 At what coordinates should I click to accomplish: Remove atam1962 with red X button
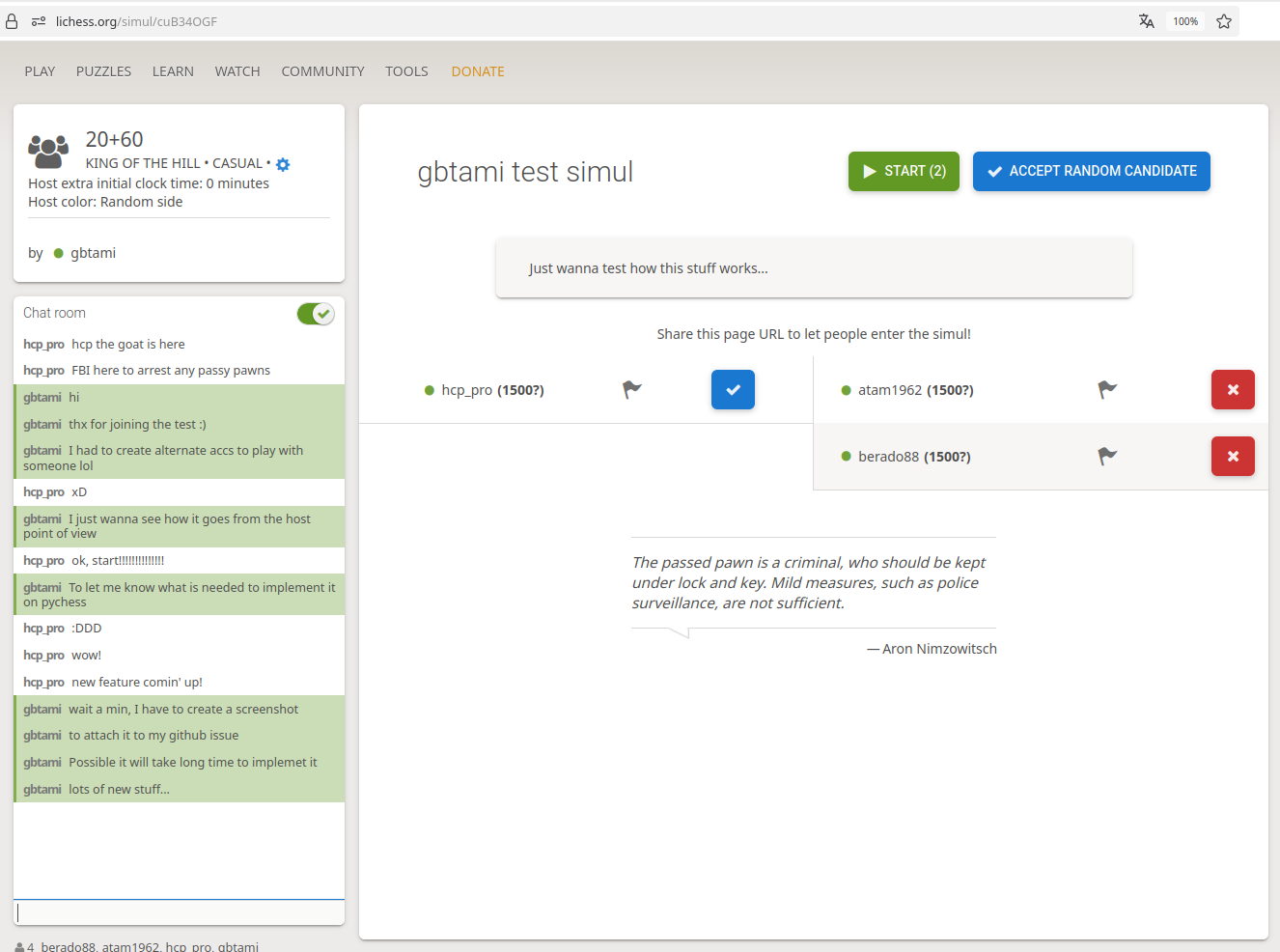(x=1233, y=390)
